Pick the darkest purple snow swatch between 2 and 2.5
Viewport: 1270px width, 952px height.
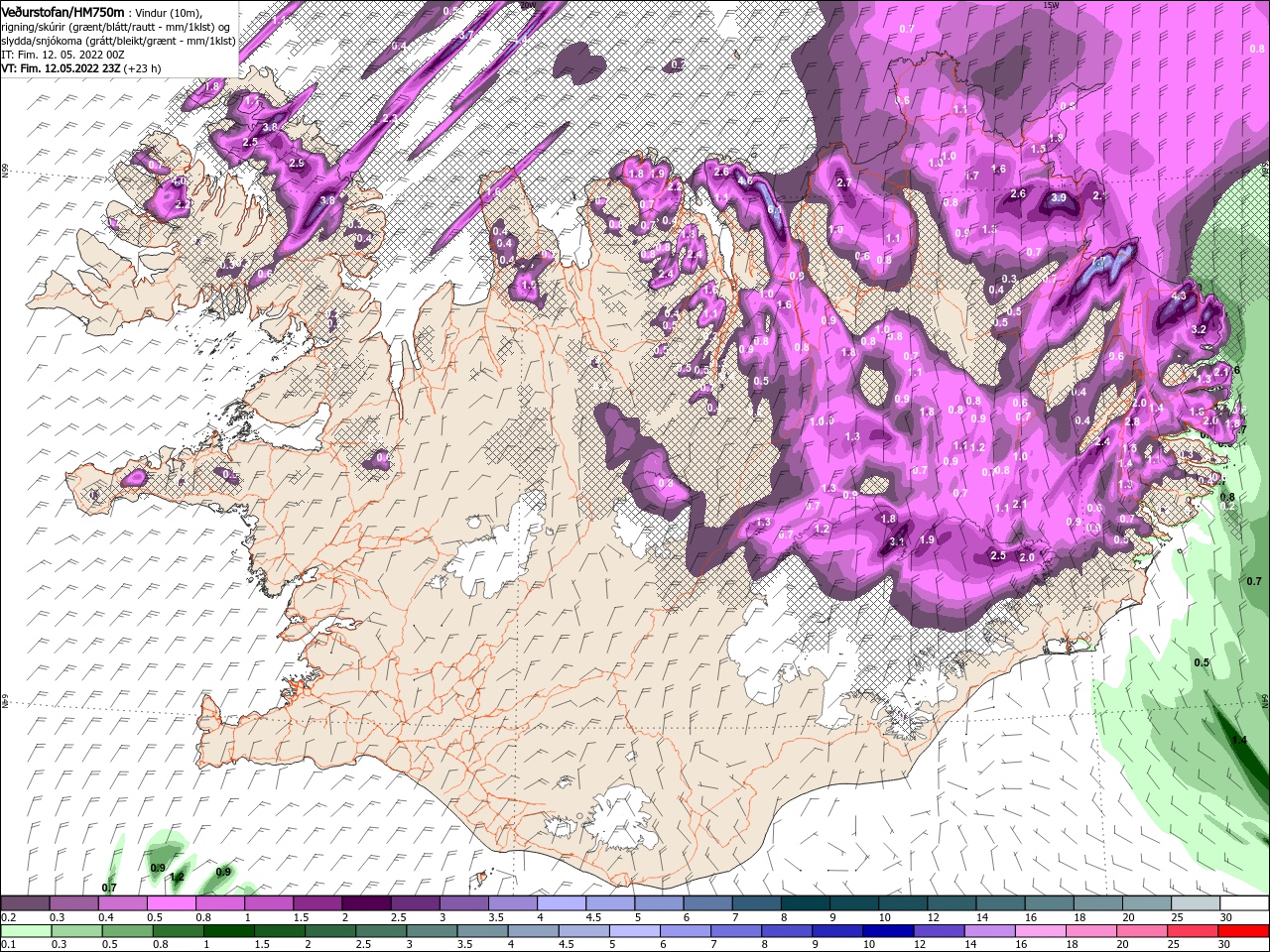(366, 903)
